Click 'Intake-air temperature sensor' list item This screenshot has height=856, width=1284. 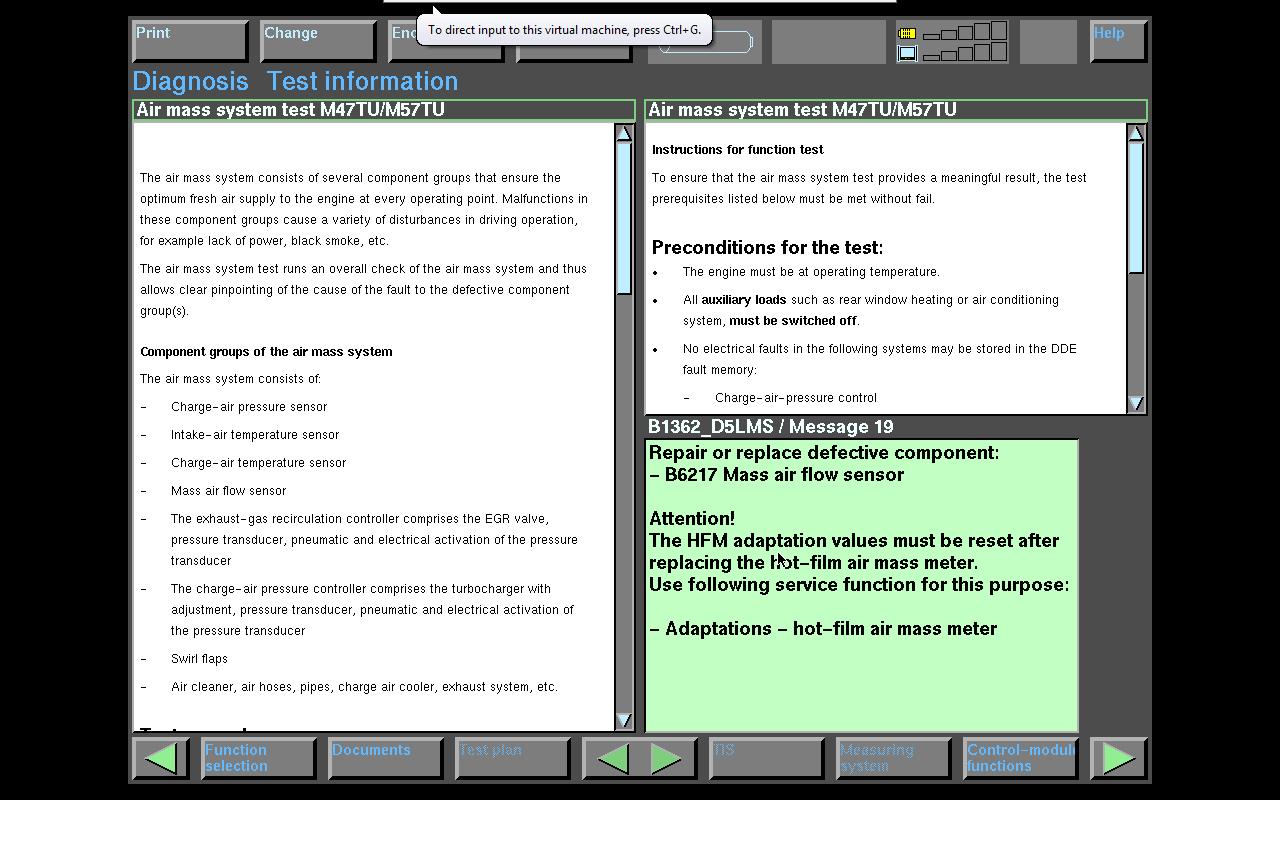[255, 435]
